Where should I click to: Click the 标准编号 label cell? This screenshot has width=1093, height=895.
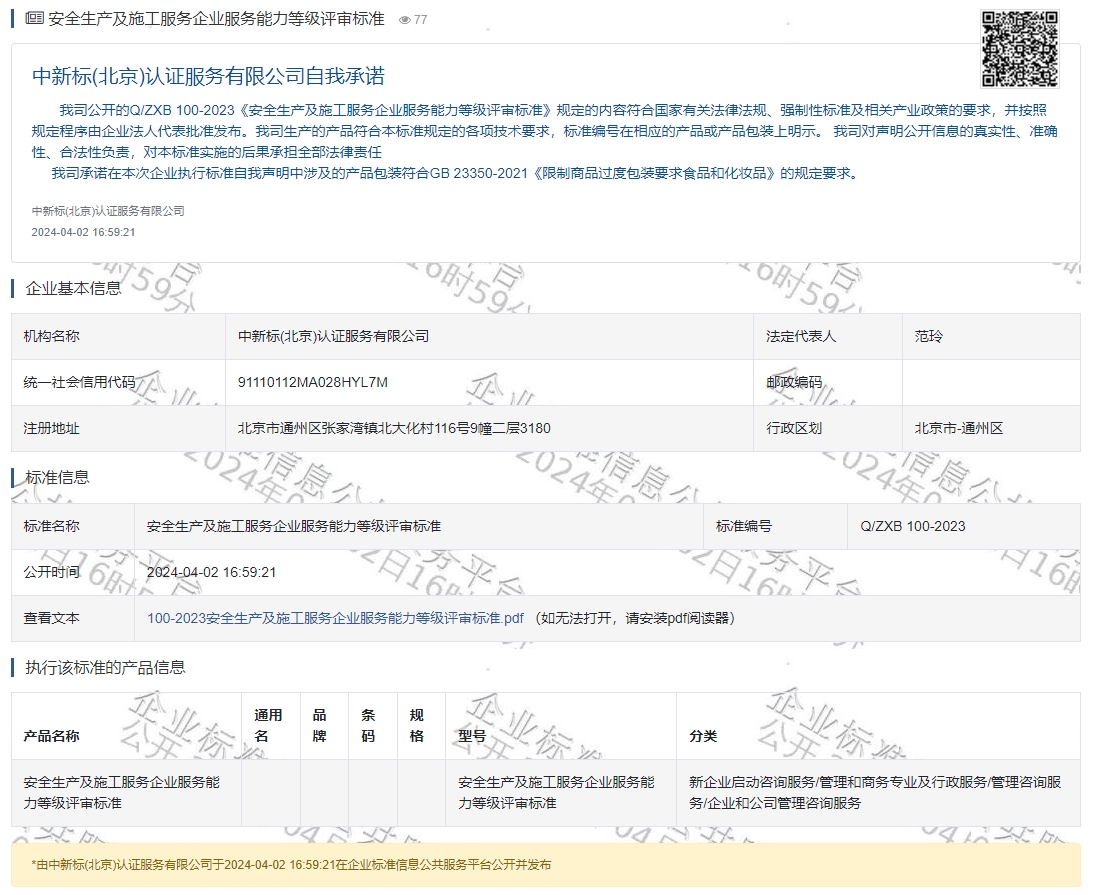pos(776,526)
